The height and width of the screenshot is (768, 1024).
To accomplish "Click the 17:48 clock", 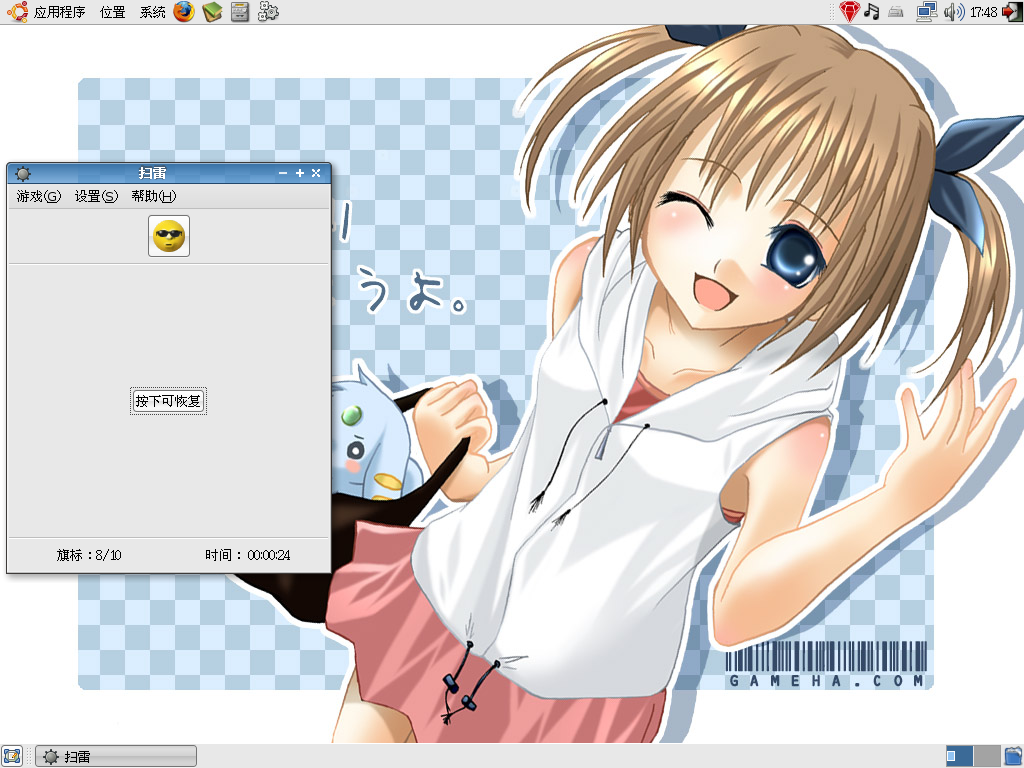I will [984, 12].
